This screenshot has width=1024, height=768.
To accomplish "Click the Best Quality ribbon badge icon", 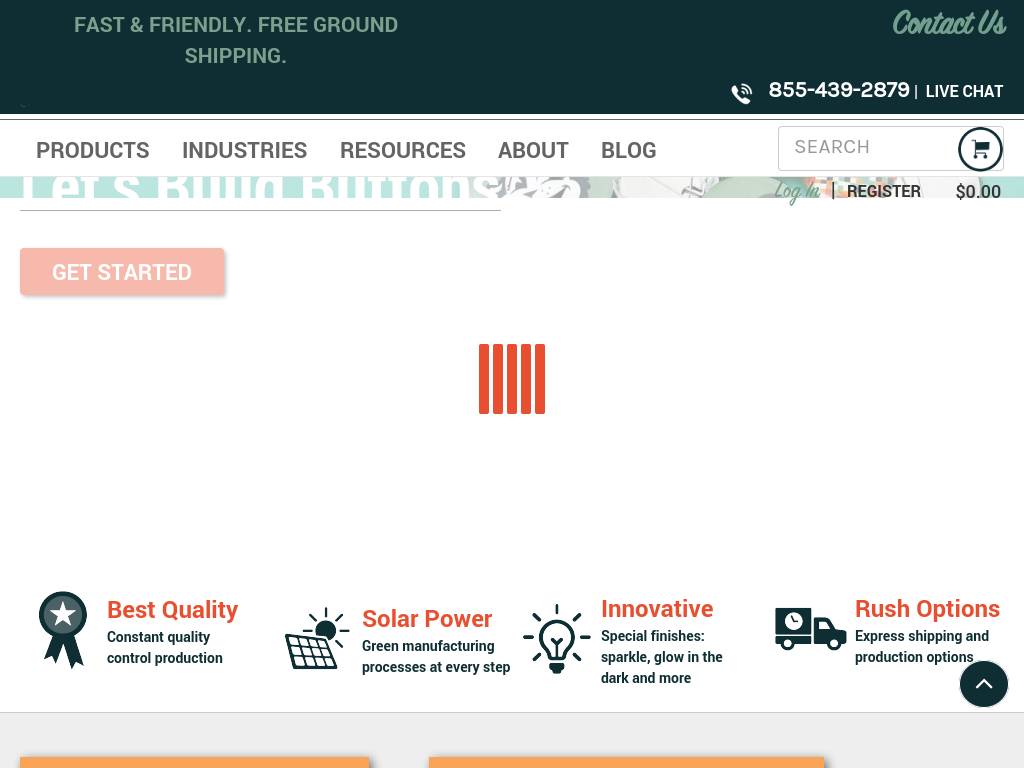I will coord(63,630).
